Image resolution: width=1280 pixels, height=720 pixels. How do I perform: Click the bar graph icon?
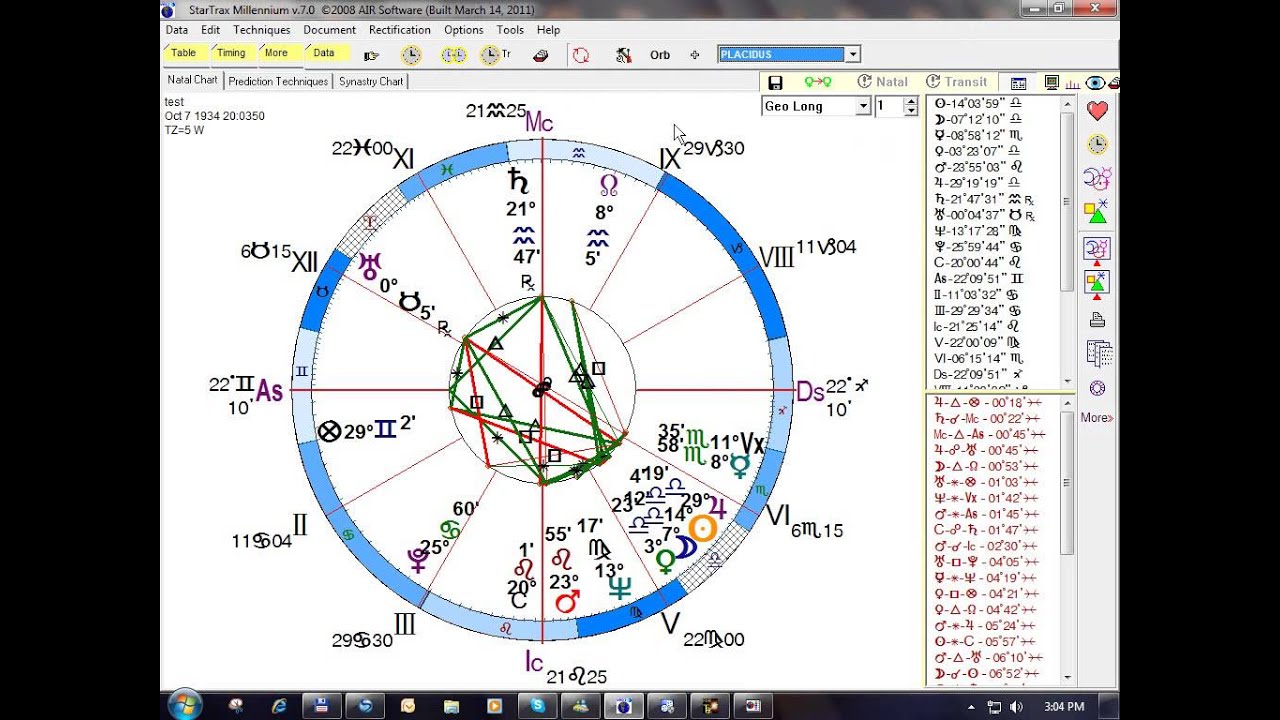pos(1072,83)
